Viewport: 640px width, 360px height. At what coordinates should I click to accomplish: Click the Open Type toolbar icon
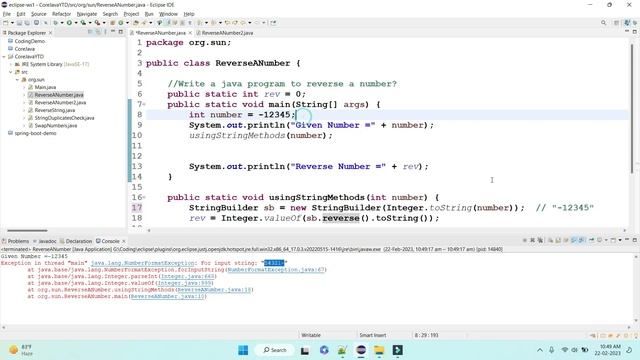pos(136,23)
